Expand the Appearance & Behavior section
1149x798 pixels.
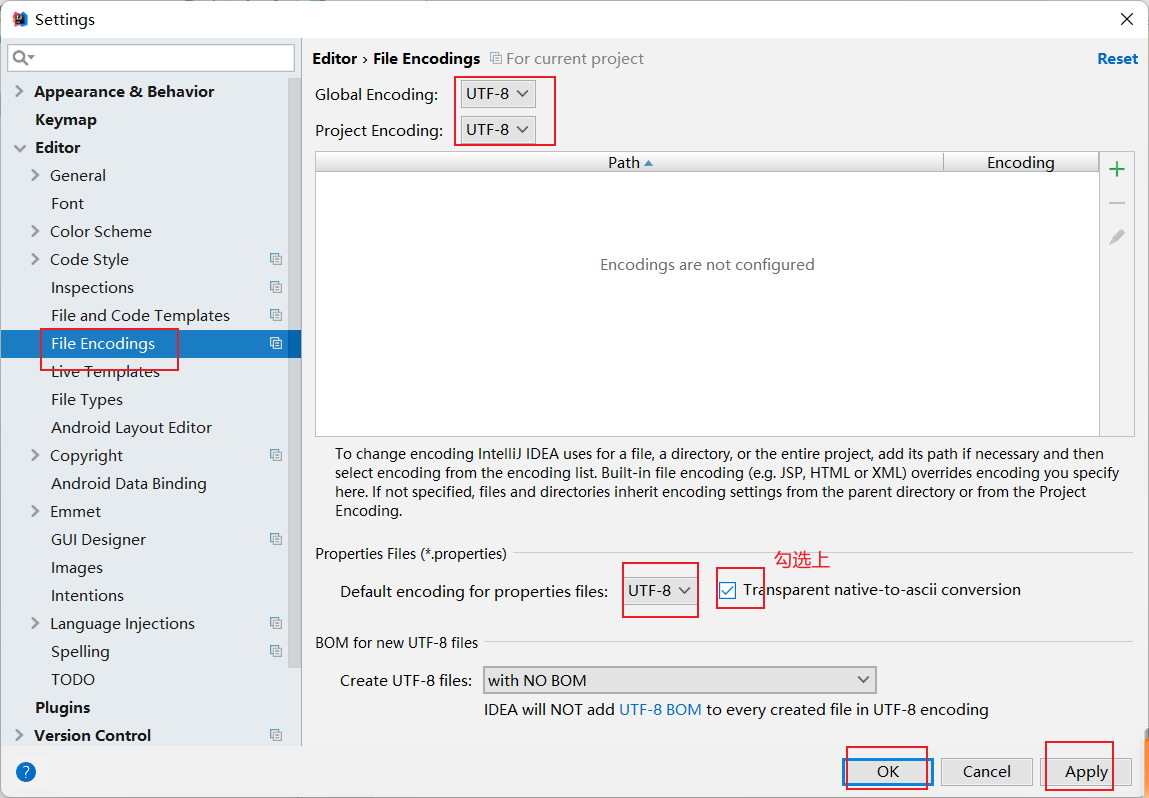19,92
